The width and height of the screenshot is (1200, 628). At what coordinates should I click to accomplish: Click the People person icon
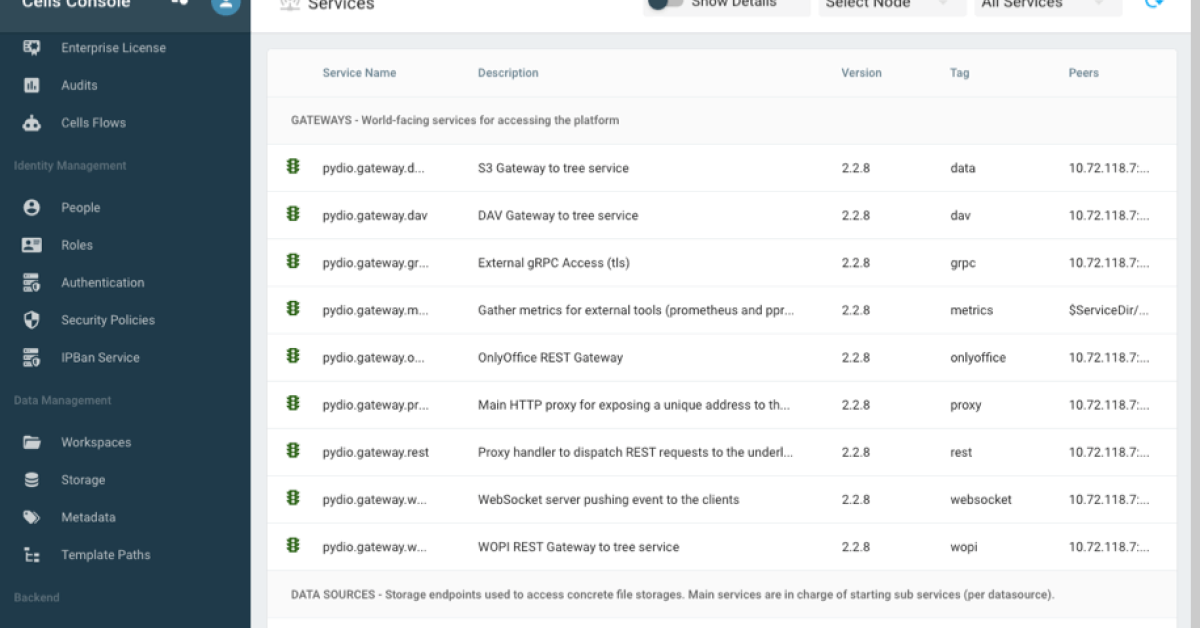(32, 208)
